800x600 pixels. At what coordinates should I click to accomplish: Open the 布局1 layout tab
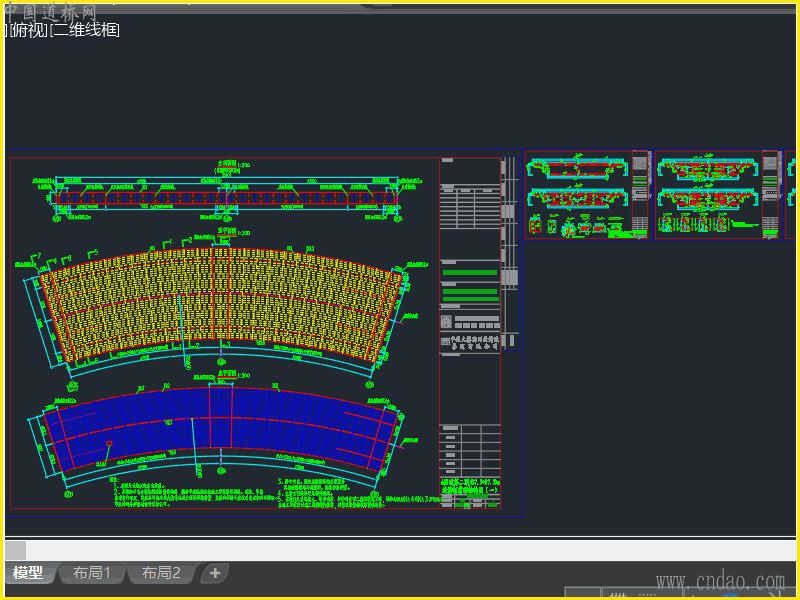click(92, 573)
